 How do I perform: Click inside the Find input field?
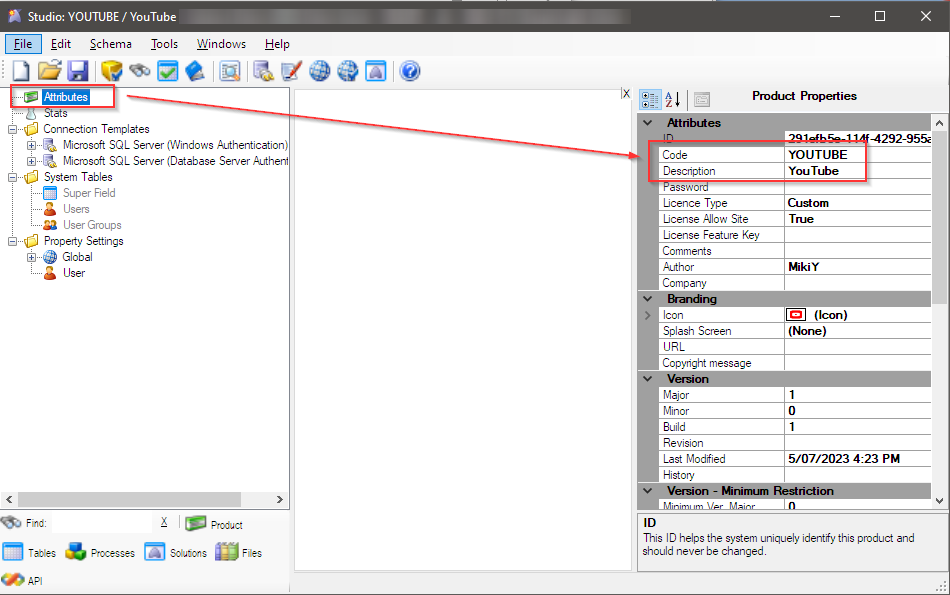pos(102,523)
